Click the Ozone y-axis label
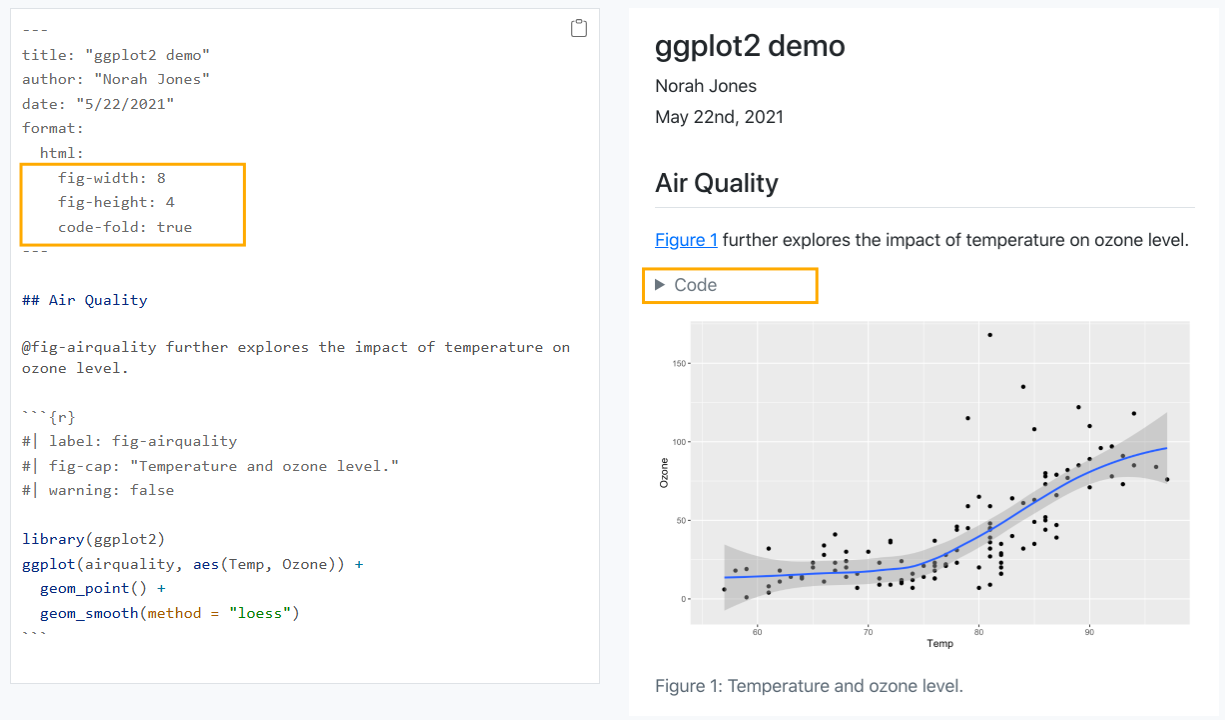1225x720 pixels. point(664,473)
